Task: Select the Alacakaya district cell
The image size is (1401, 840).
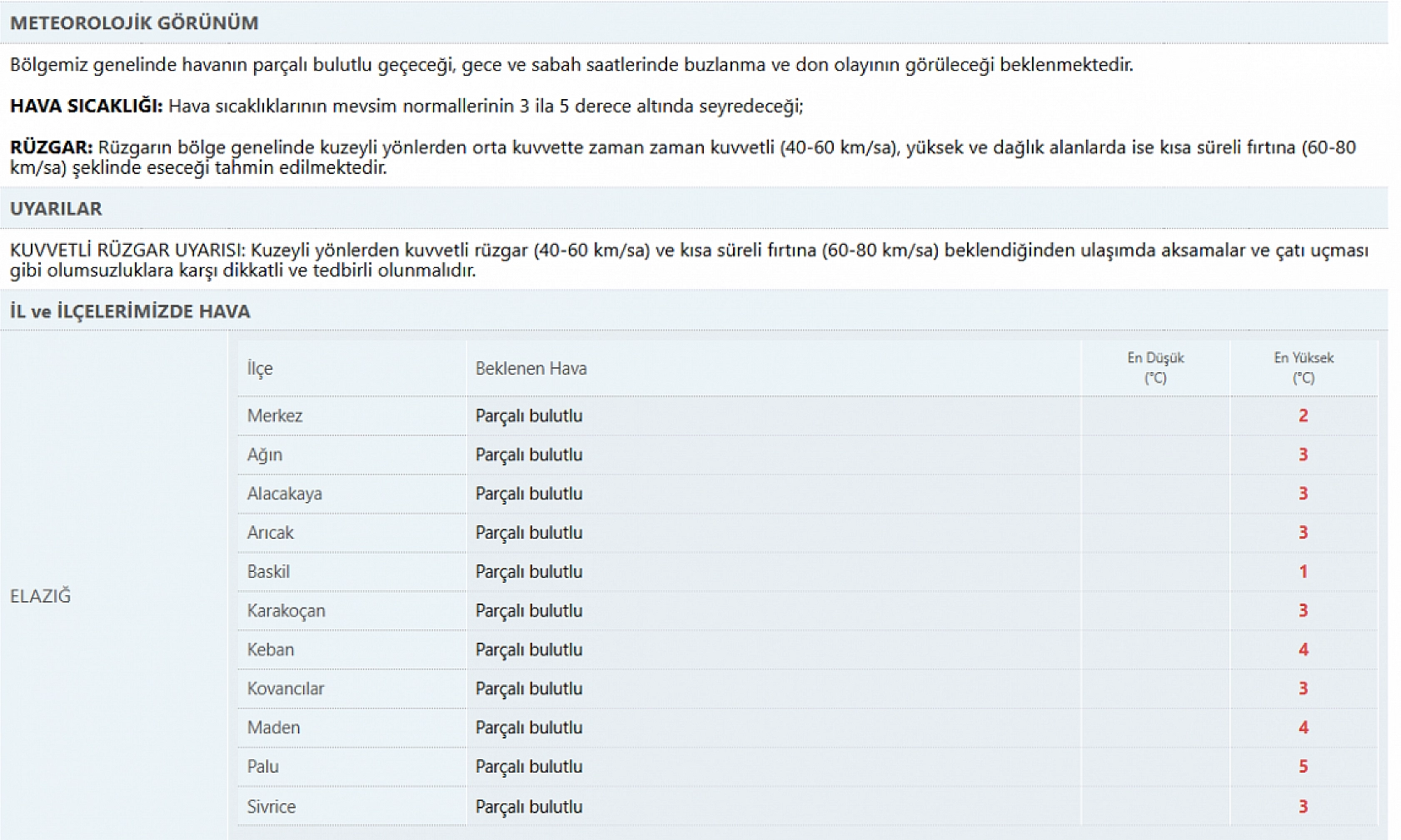Action: pyautogui.click(x=284, y=494)
